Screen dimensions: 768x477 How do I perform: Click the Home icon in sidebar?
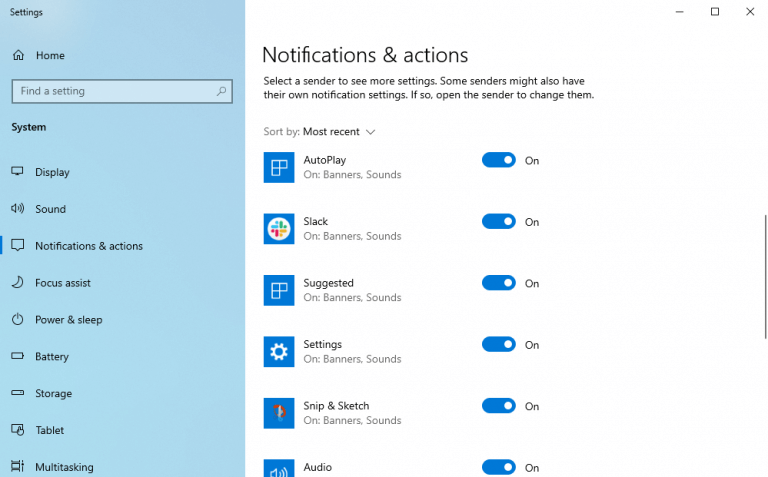tap(18, 55)
